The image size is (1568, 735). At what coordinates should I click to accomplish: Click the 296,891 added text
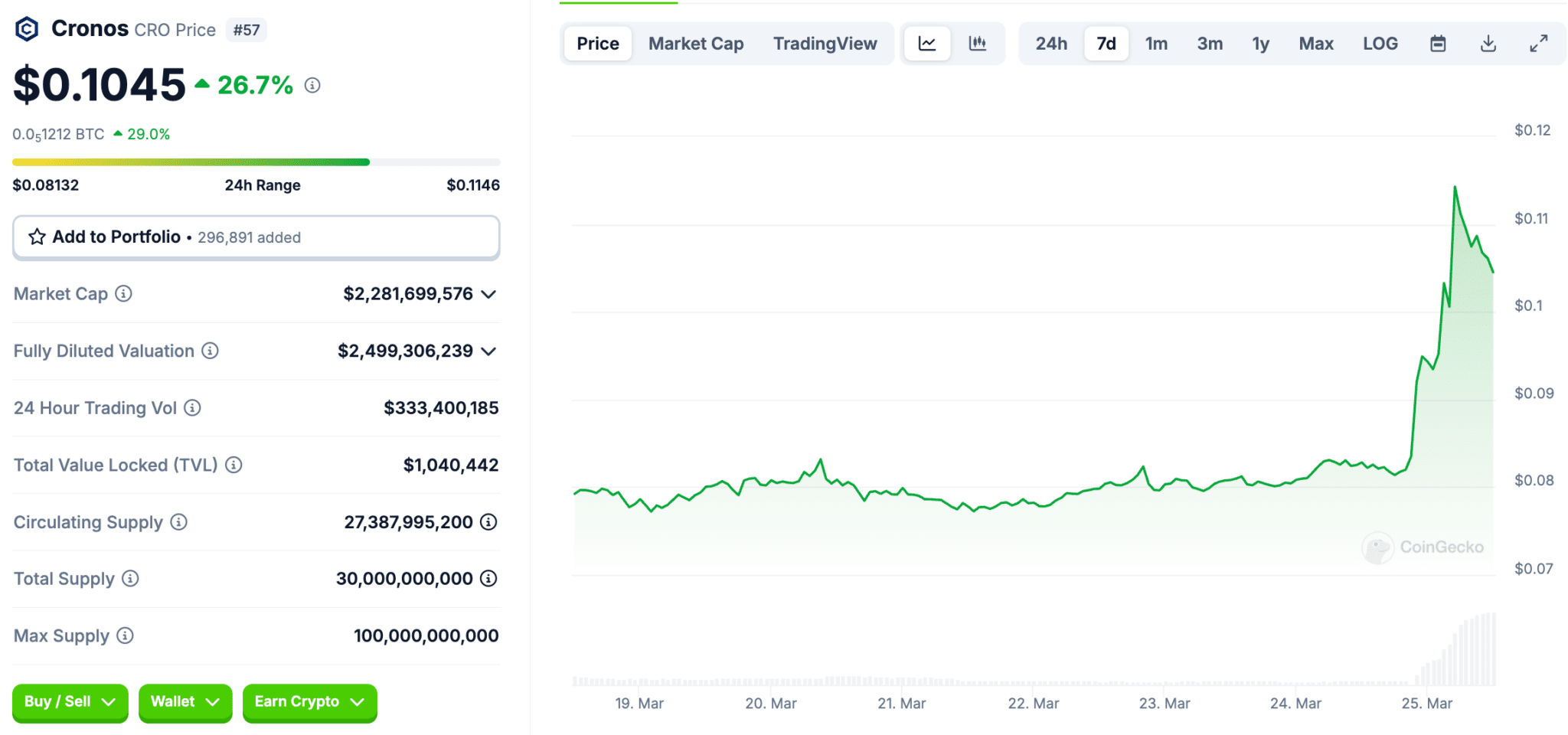[249, 237]
